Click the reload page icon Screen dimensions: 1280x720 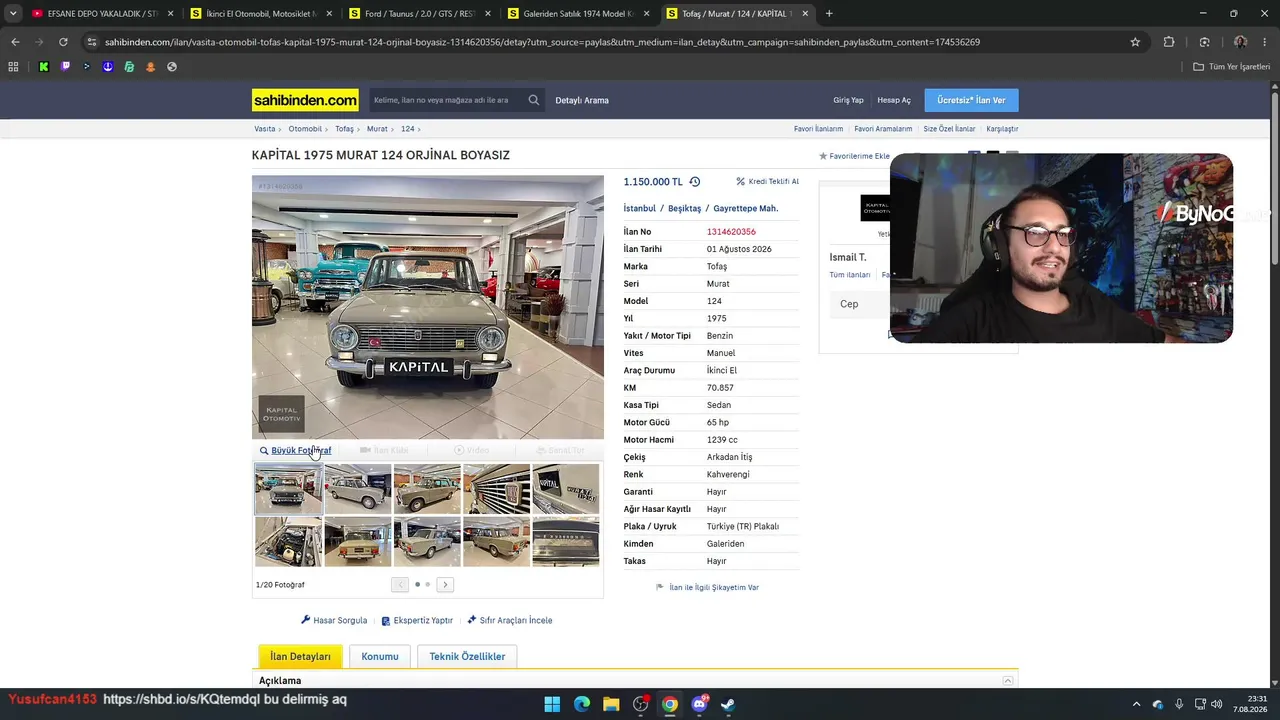63,42
